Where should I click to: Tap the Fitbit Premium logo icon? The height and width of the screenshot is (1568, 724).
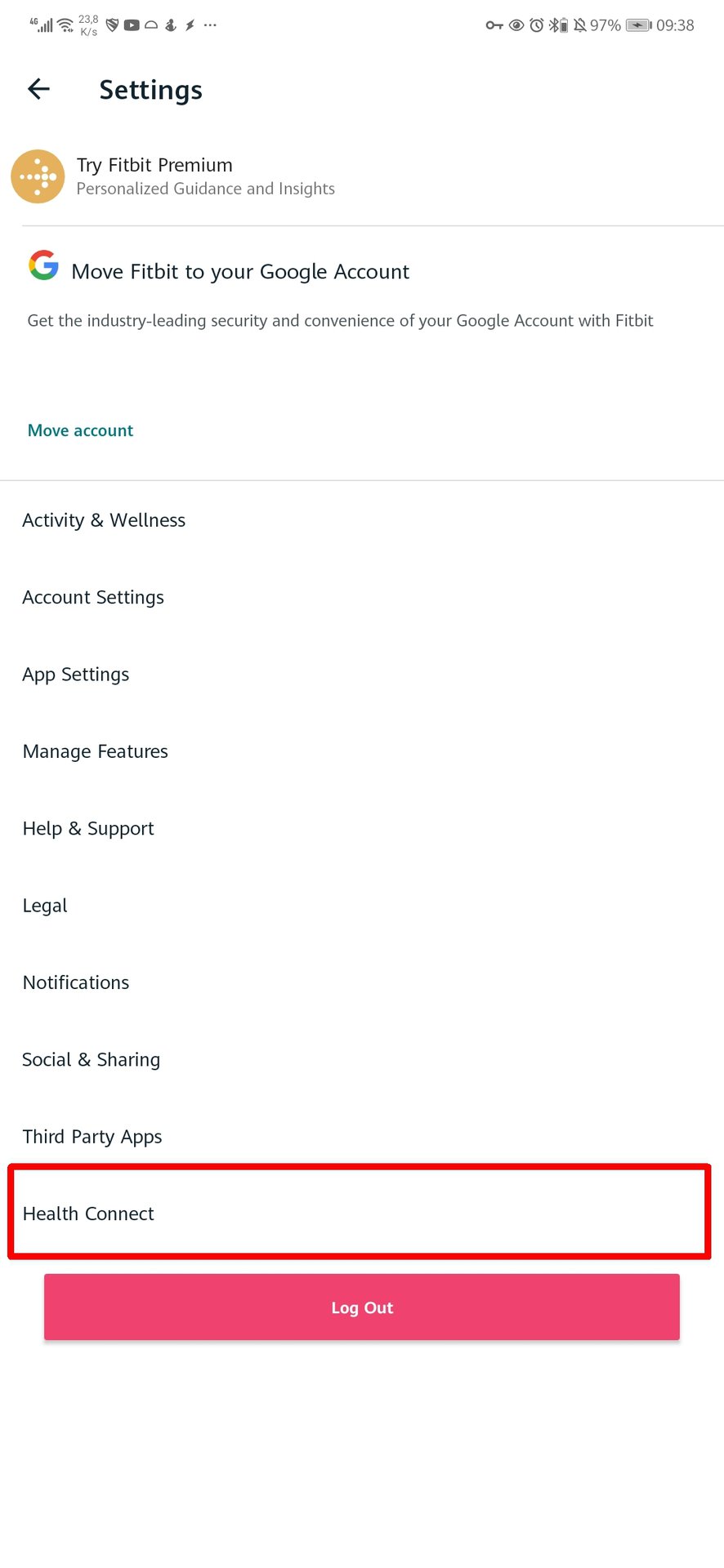(38, 176)
